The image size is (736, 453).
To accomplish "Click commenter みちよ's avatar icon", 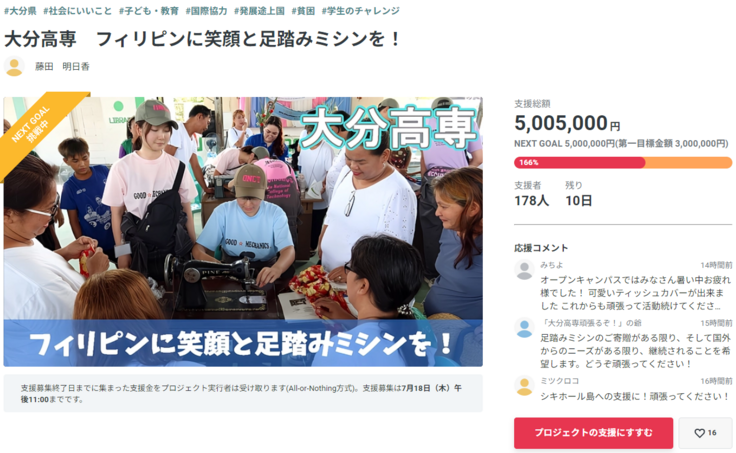I will pyautogui.click(x=524, y=270).
